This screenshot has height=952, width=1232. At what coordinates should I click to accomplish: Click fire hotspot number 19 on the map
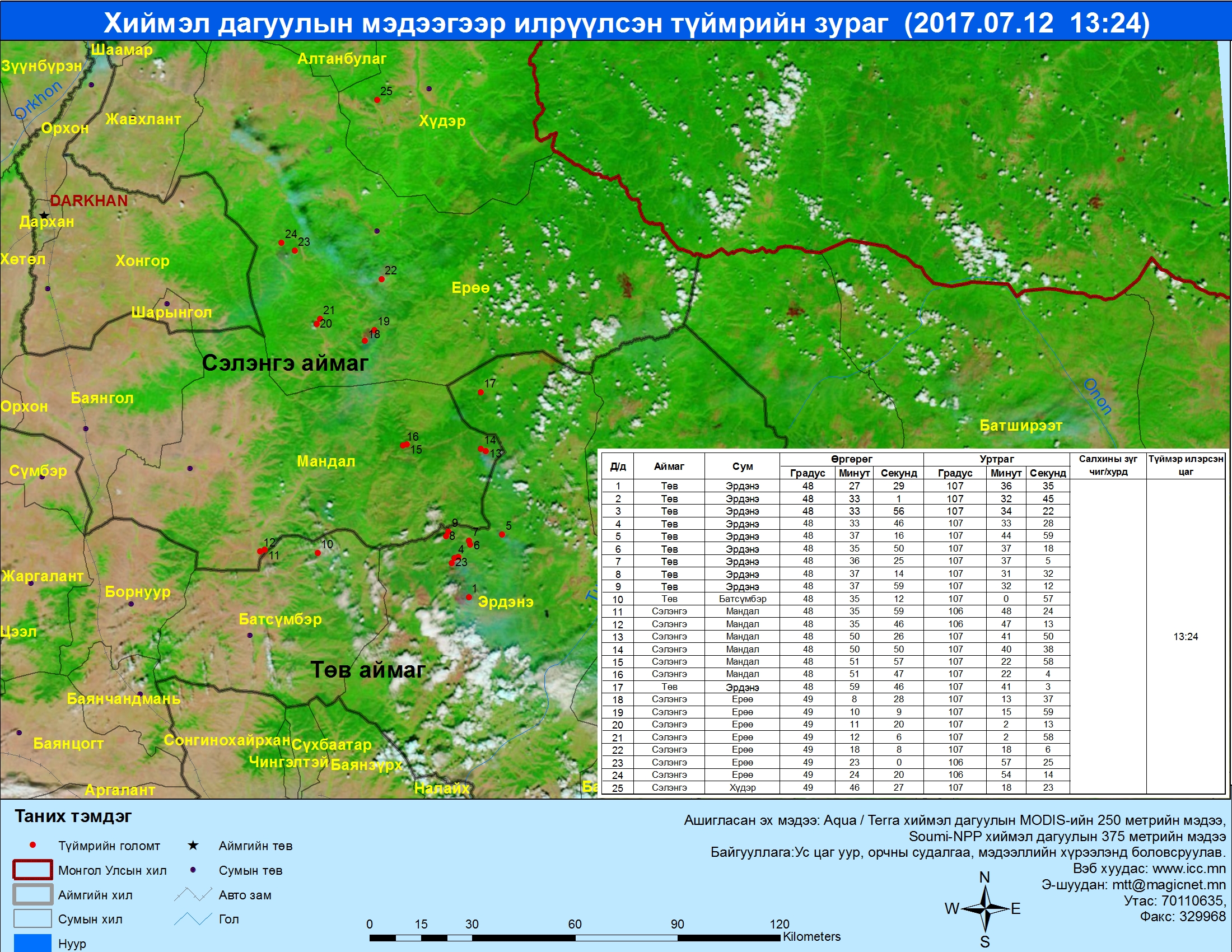point(374,330)
